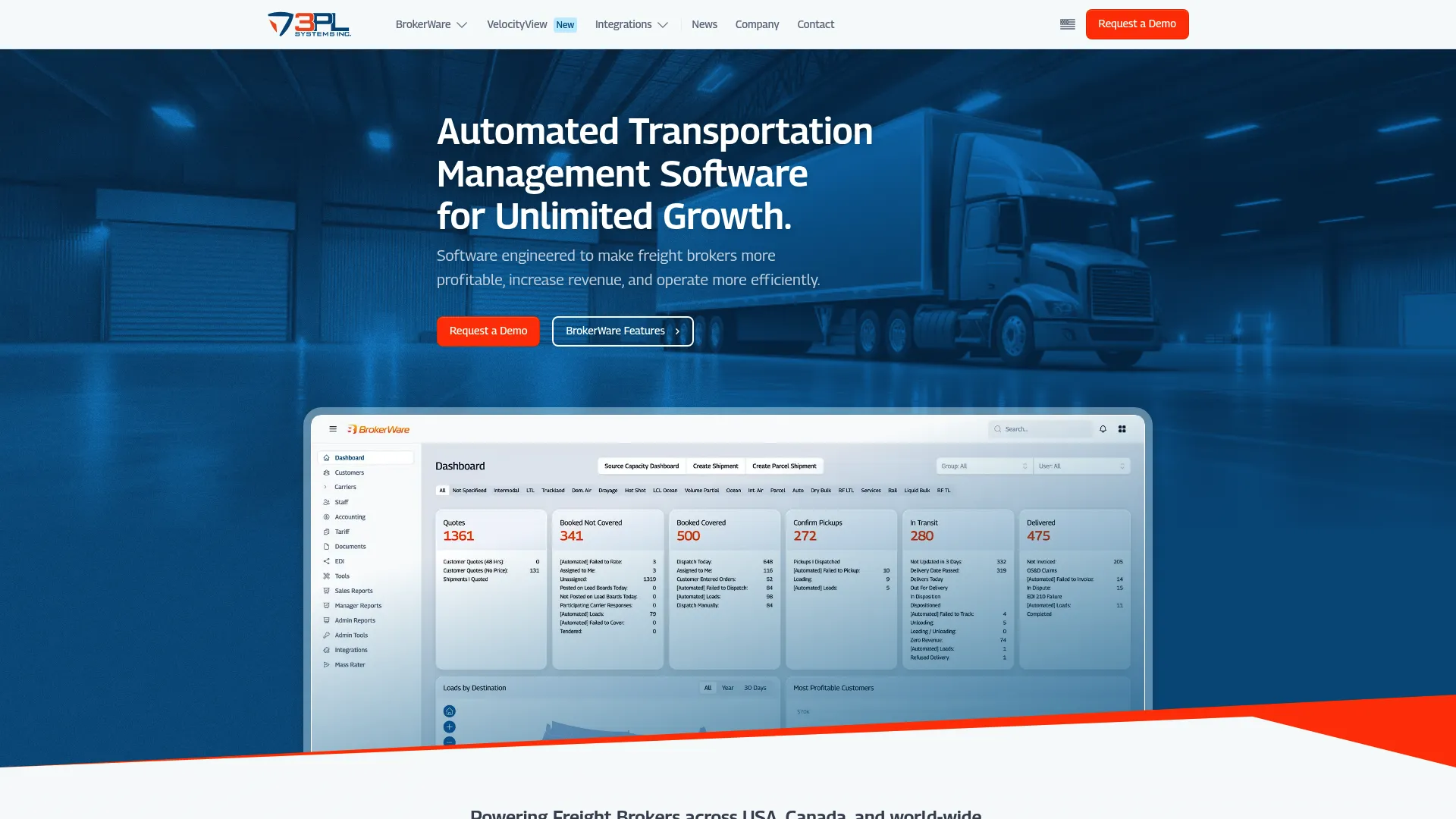1456x819 pixels.
Task: Click the 3PL Systems logo
Action: [309, 24]
